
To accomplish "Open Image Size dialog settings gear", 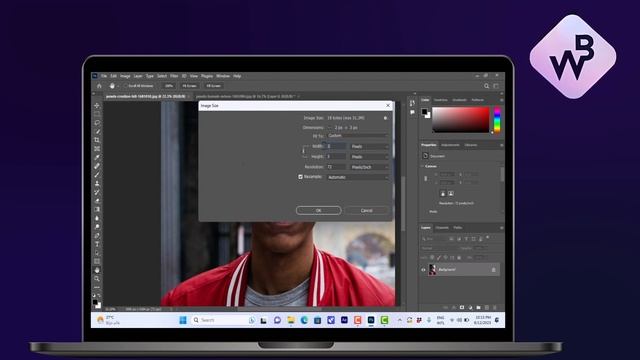I will (385, 118).
